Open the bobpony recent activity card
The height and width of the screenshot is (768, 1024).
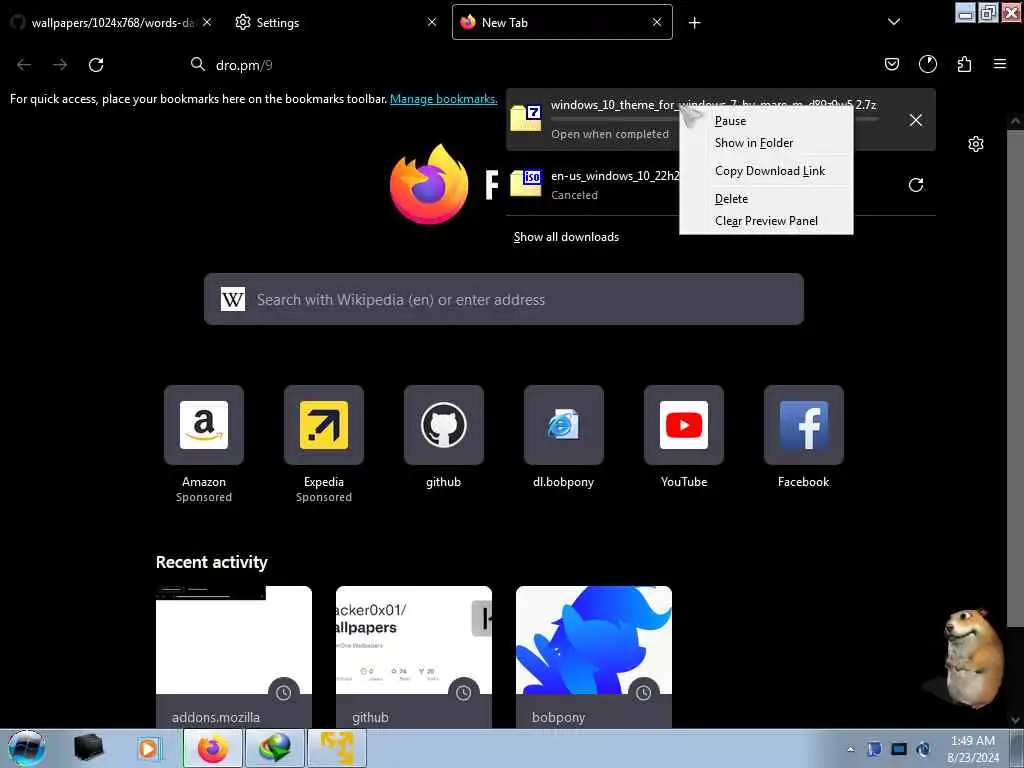click(594, 656)
